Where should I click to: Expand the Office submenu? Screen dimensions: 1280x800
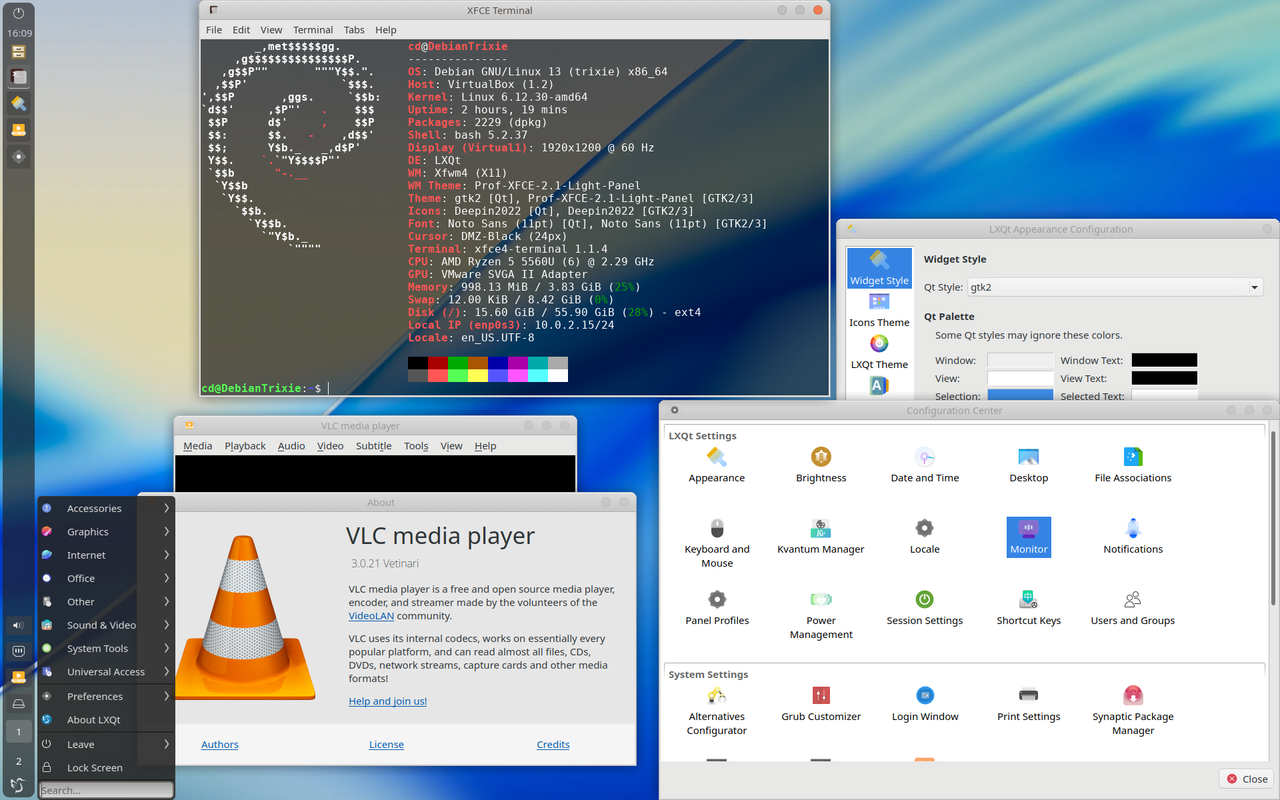pyautogui.click(x=105, y=578)
